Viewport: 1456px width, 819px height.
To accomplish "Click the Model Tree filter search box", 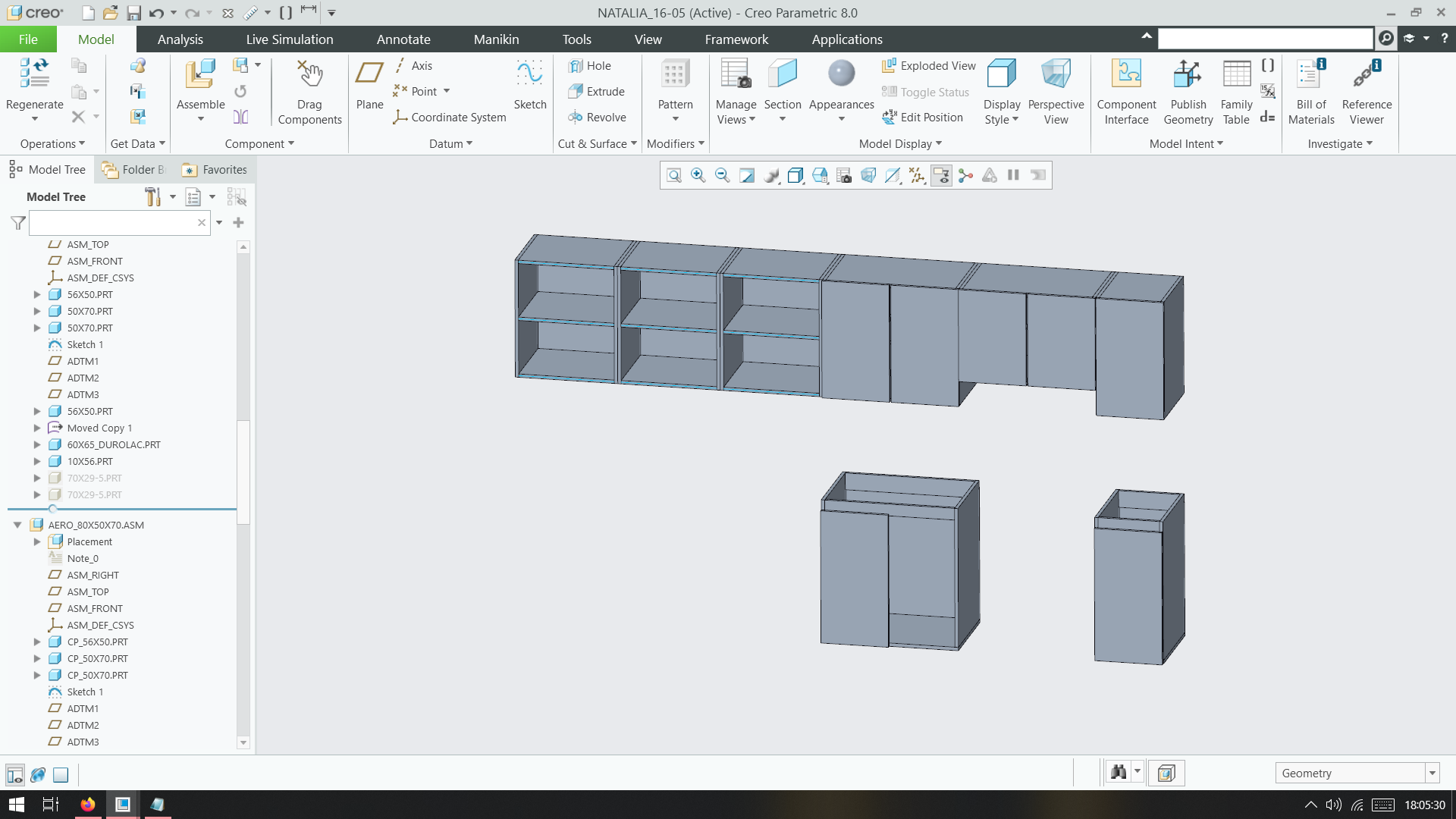I will pyautogui.click(x=114, y=222).
